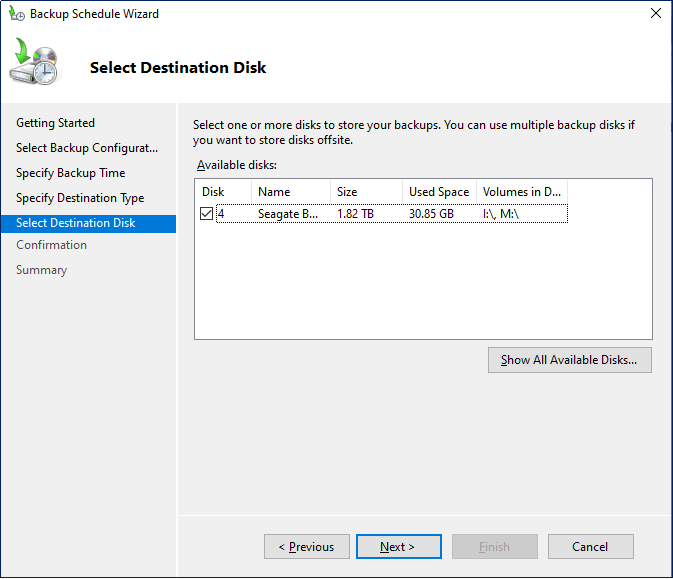Click the Used Space column header
The height and width of the screenshot is (579, 673).
[438, 191]
